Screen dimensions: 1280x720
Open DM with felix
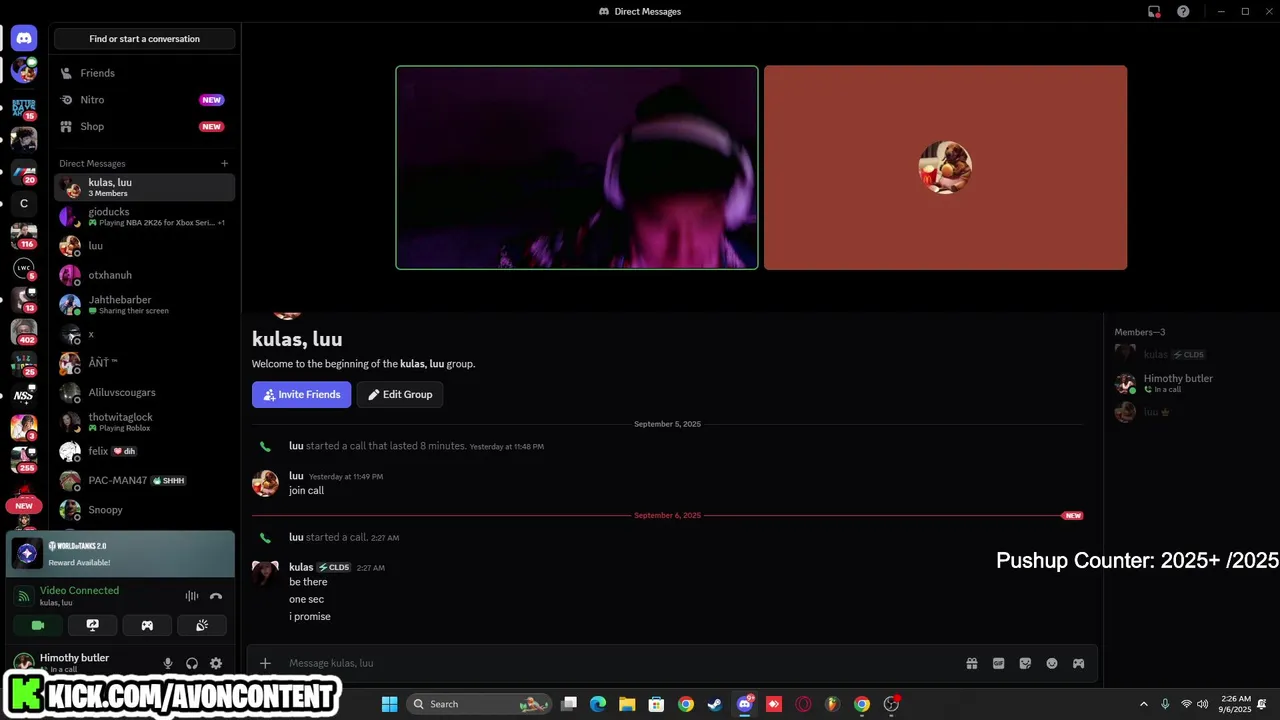[144, 451]
